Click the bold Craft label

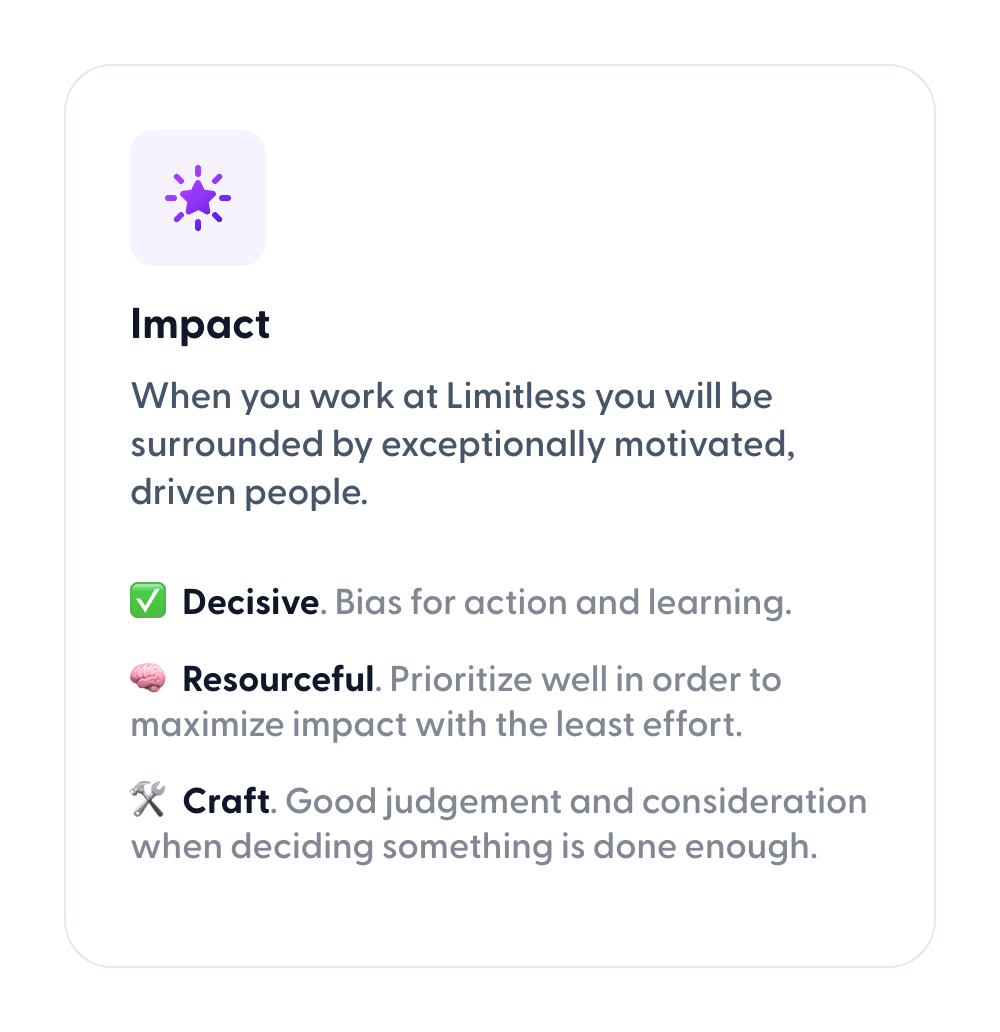226,801
